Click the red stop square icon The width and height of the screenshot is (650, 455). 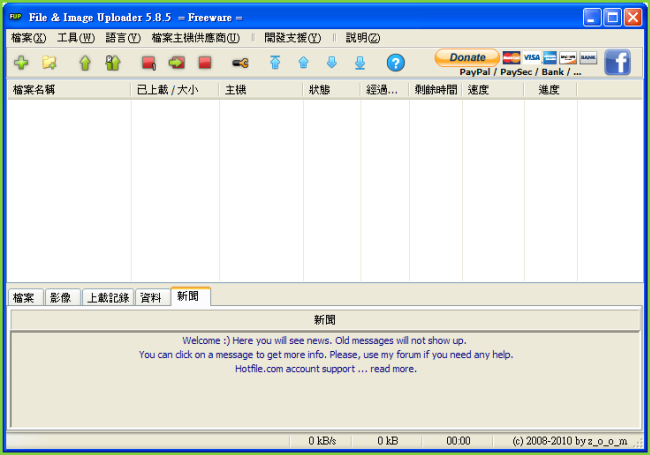204,63
